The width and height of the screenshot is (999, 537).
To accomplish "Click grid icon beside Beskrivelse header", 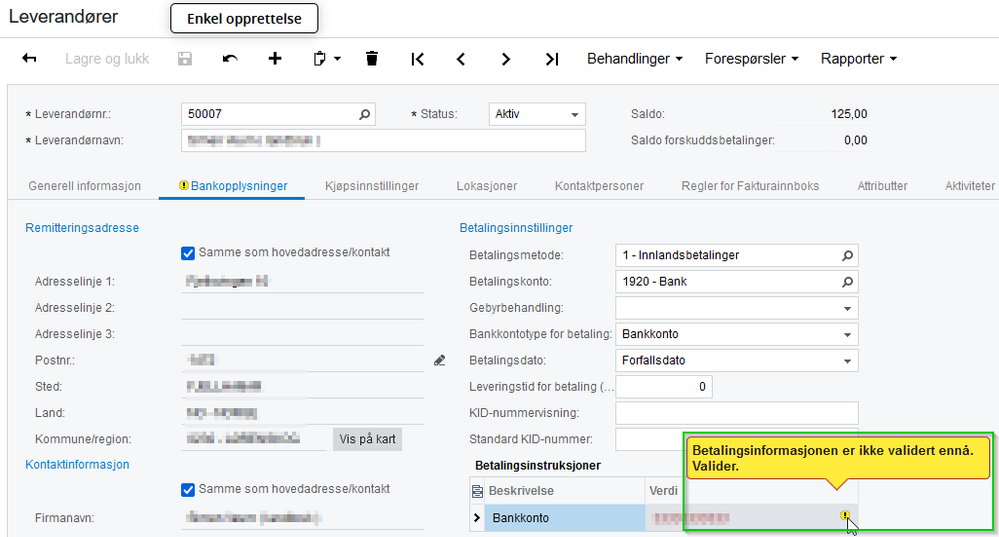I will tap(477, 491).
